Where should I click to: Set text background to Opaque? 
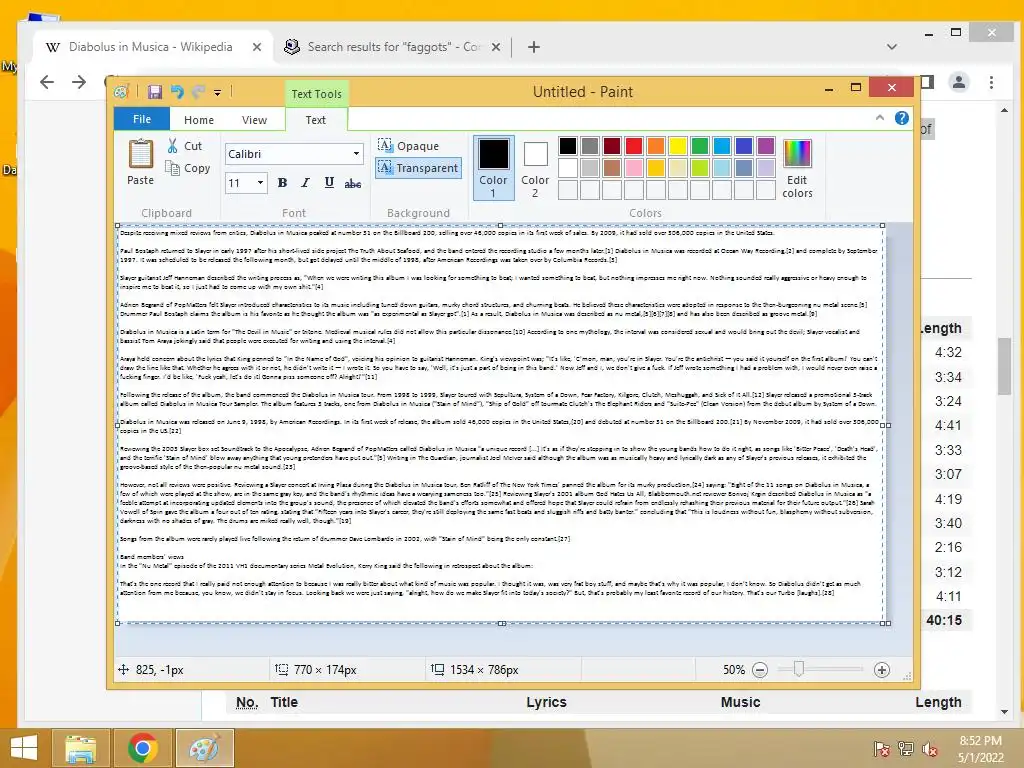coord(409,146)
